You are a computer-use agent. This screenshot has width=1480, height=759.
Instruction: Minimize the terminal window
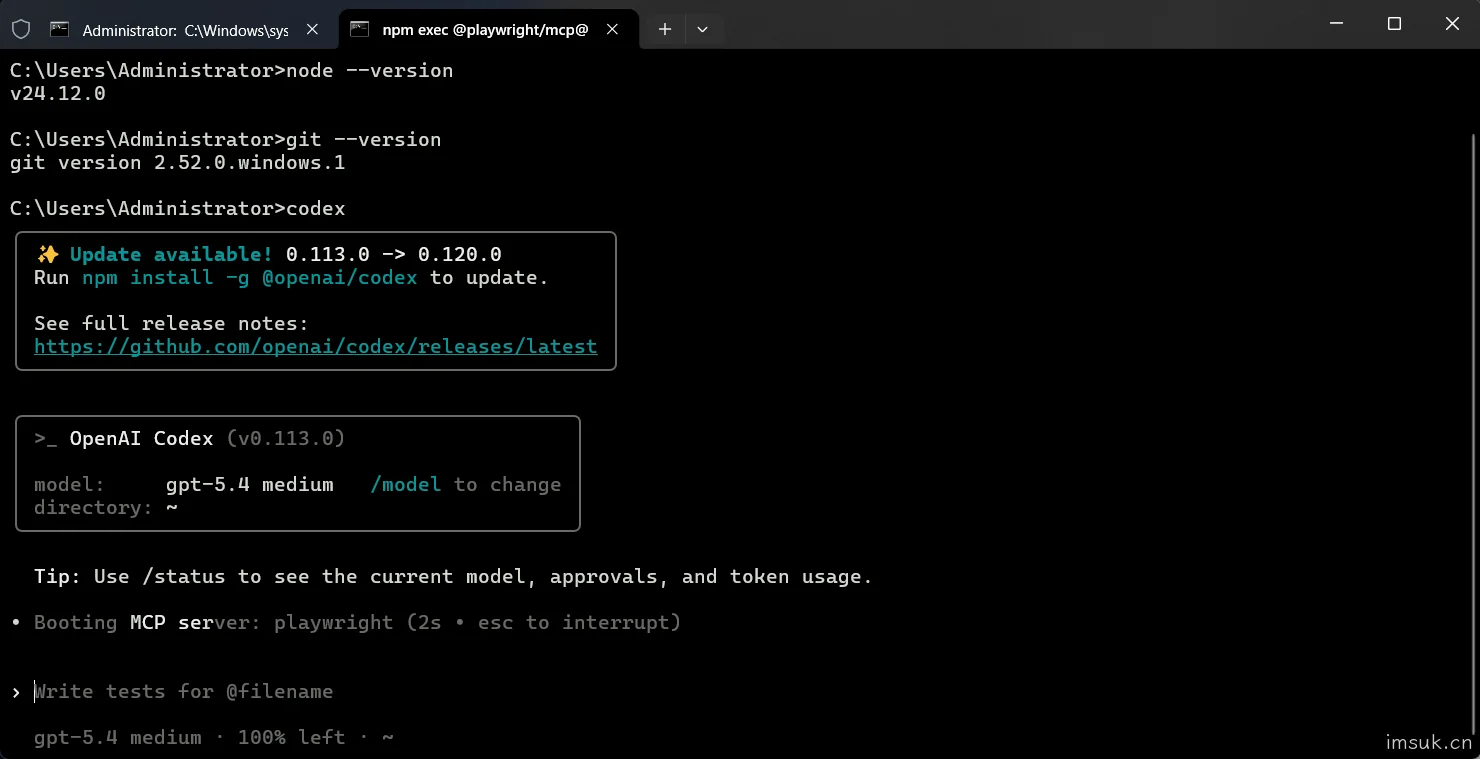(x=1337, y=24)
